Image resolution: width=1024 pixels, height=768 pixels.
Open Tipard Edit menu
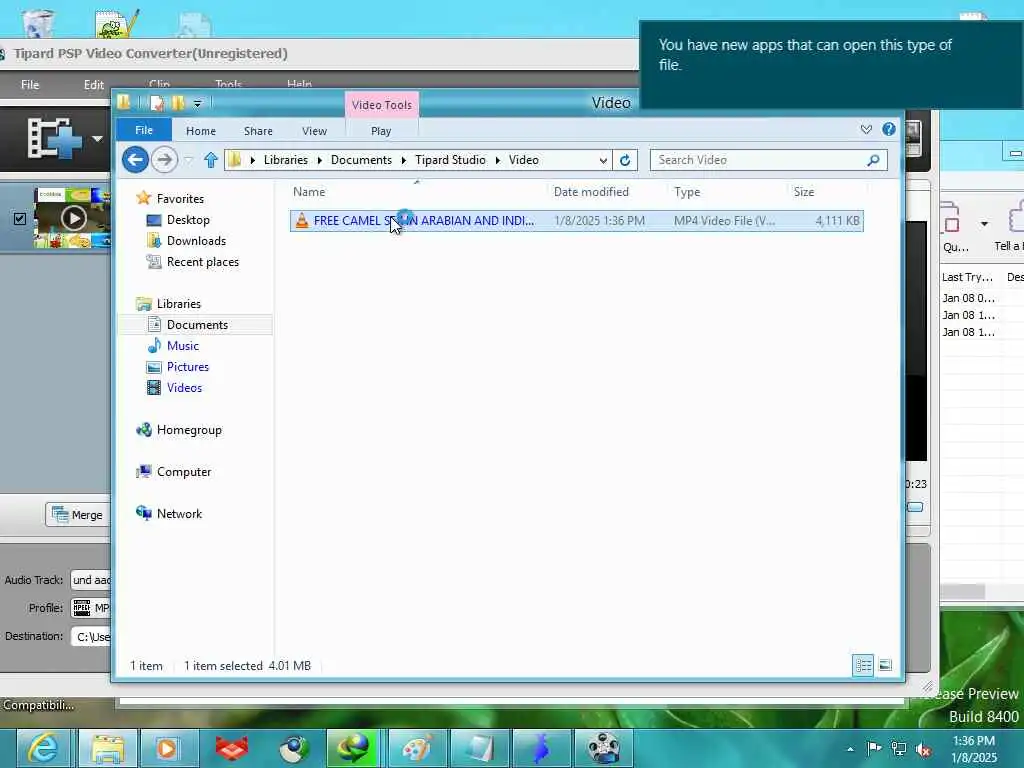point(93,84)
